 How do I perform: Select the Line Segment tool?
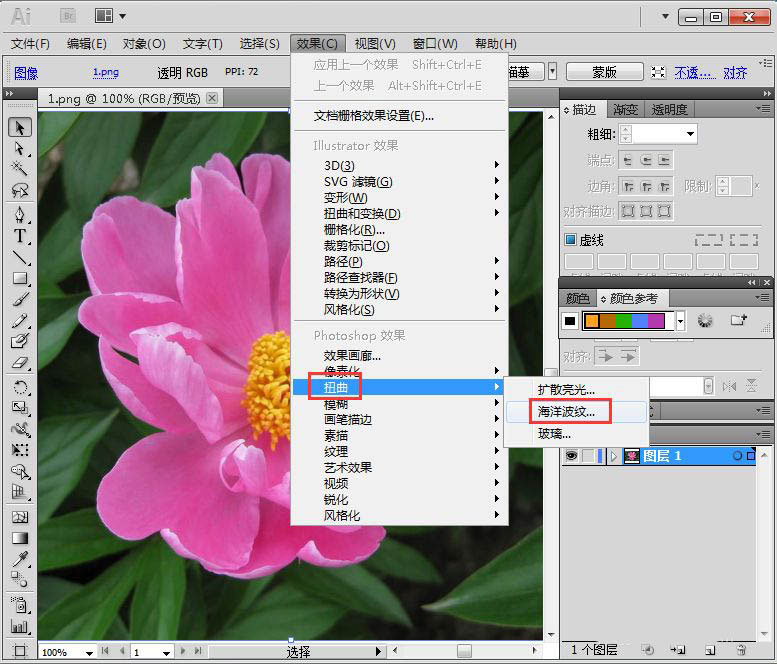click(x=20, y=257)
